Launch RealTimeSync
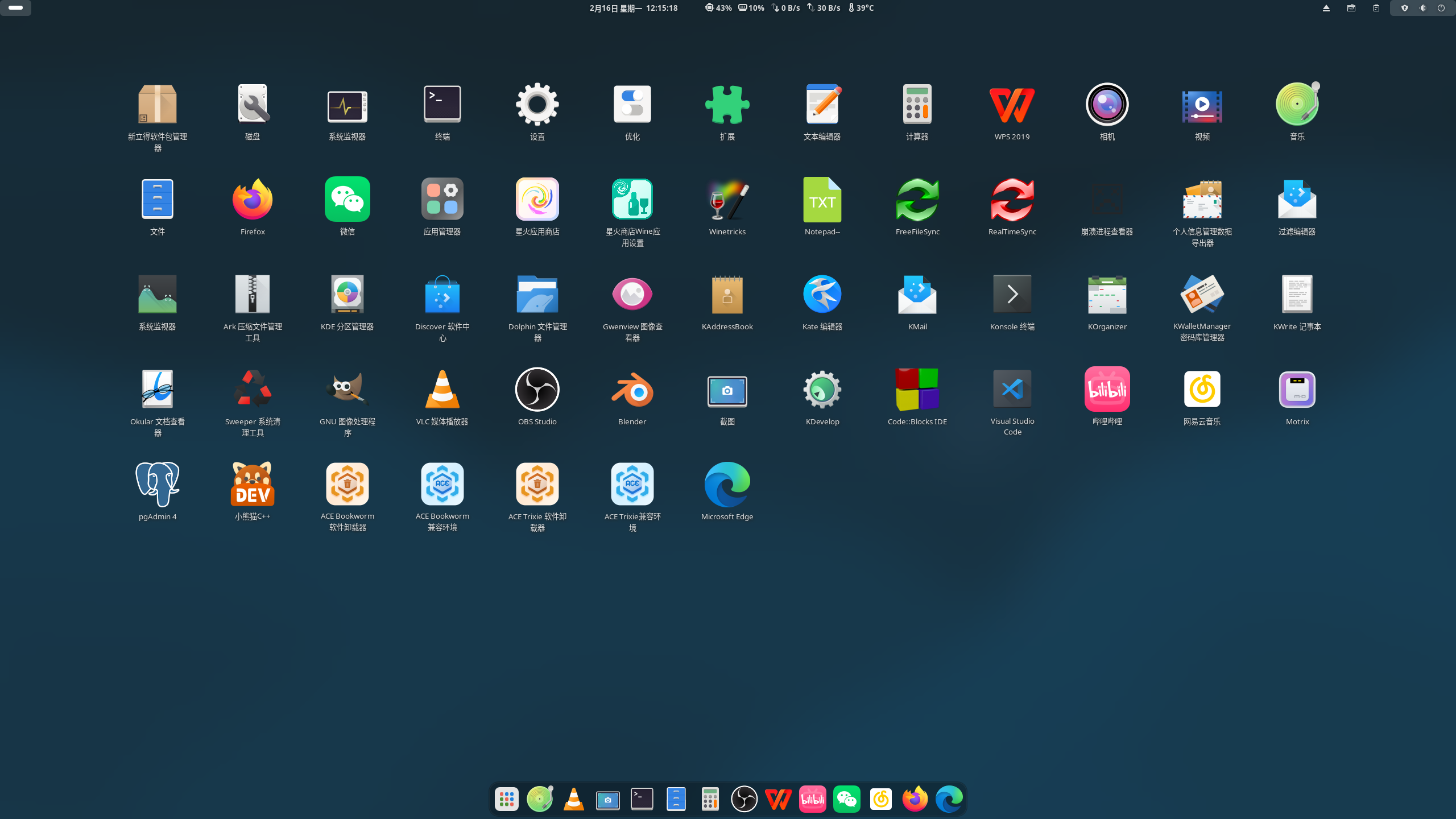 (x=1012, y=199)
